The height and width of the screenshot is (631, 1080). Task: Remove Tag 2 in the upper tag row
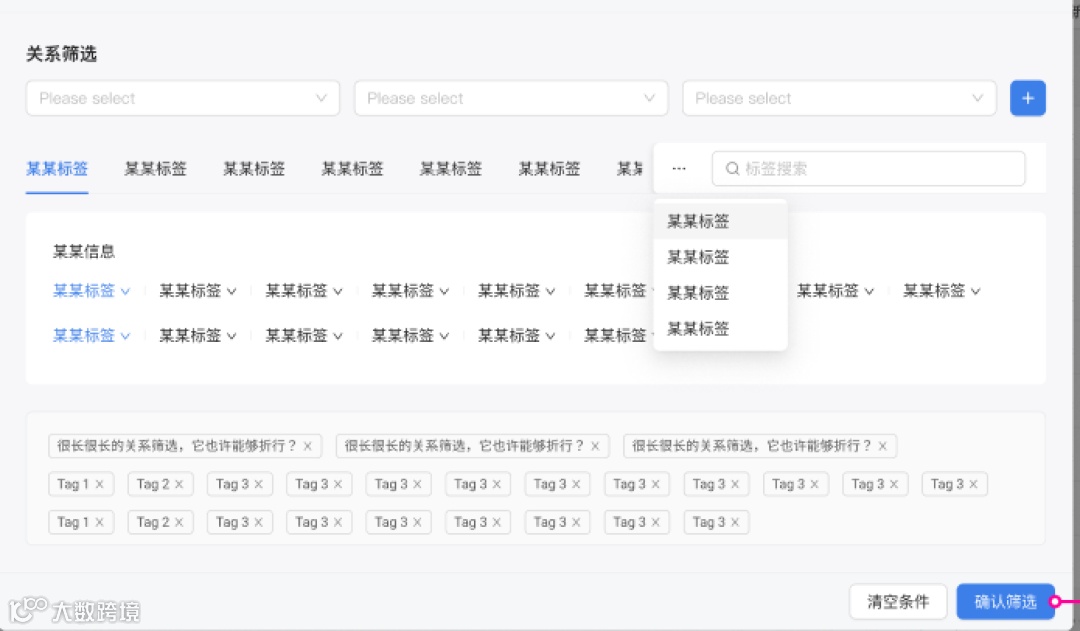(x=179, y=484)
